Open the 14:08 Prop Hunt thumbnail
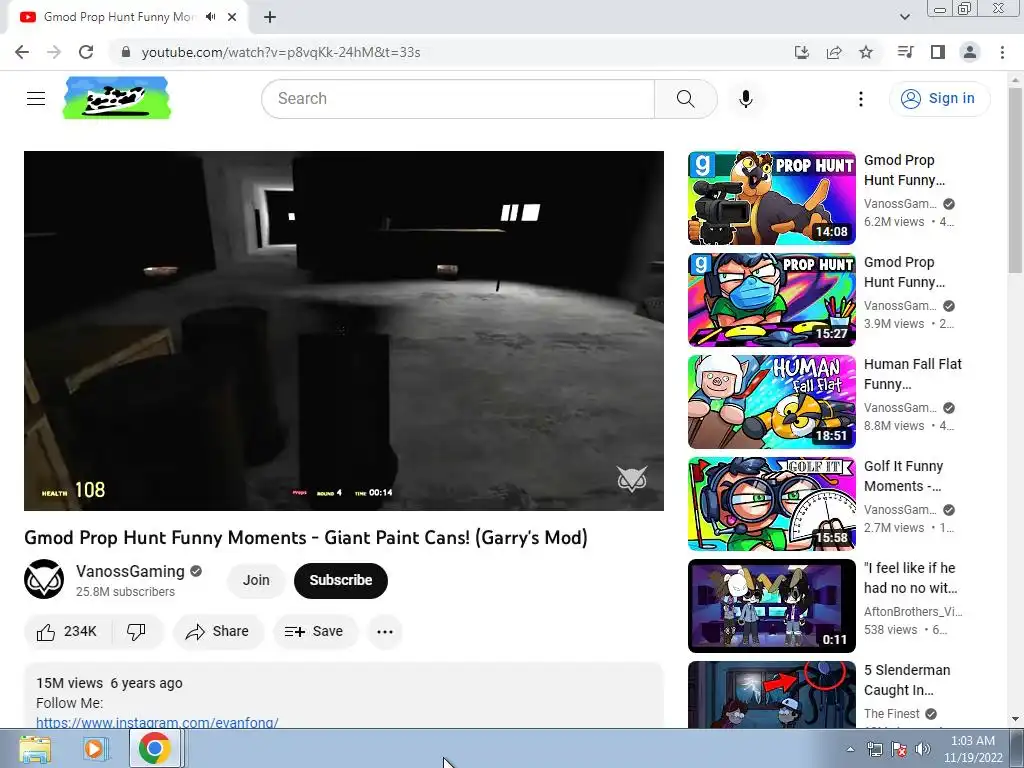The height and width of the screenshot is (768, 1024). point(771,198)
